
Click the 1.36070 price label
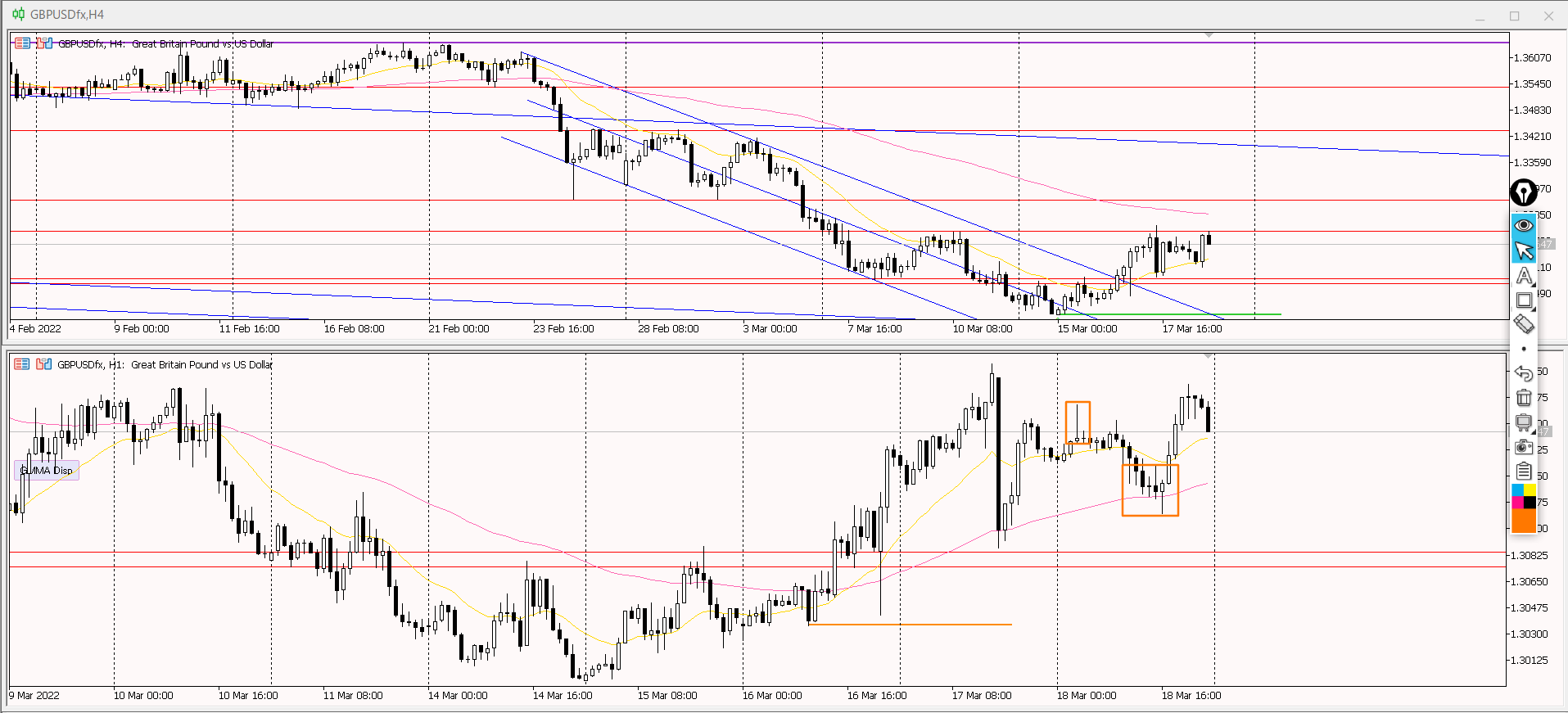pos(1533,57)
